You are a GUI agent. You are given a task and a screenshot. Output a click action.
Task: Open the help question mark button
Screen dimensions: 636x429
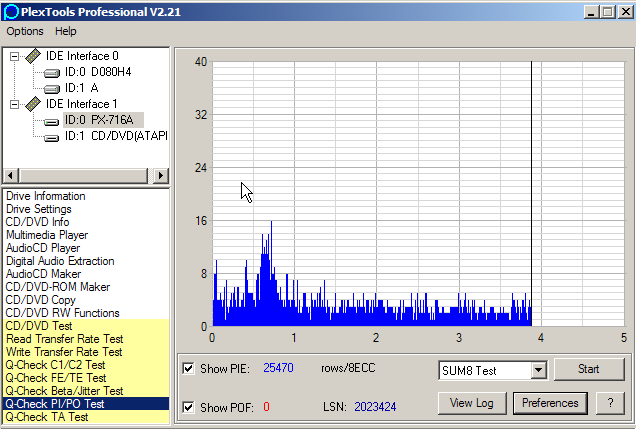(610, 403)
